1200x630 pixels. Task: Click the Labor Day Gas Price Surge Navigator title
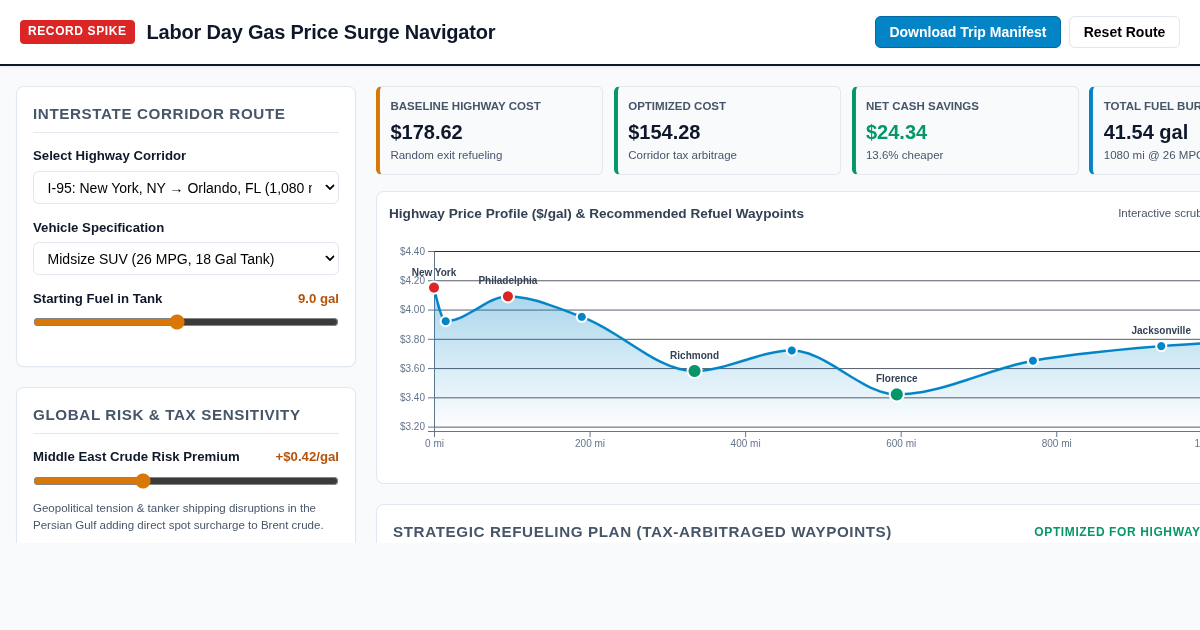(x=321, y=32)
